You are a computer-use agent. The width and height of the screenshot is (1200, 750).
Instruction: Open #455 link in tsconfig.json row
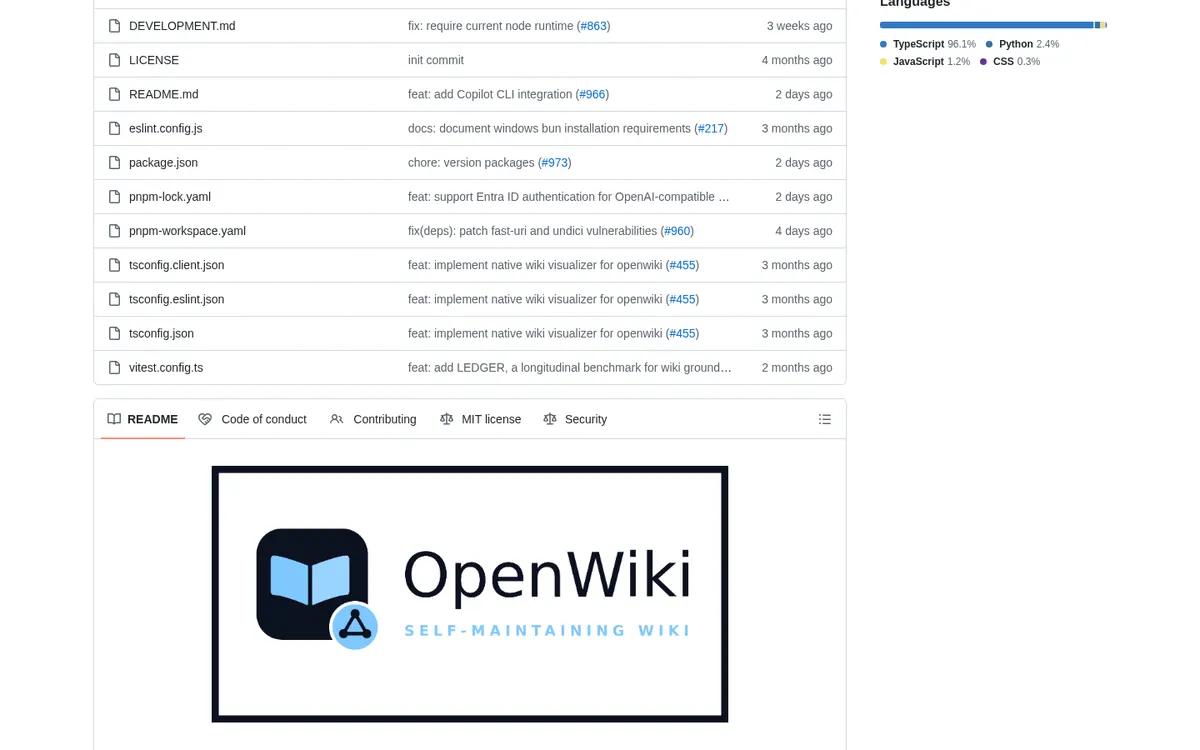(x=683, y=333)
